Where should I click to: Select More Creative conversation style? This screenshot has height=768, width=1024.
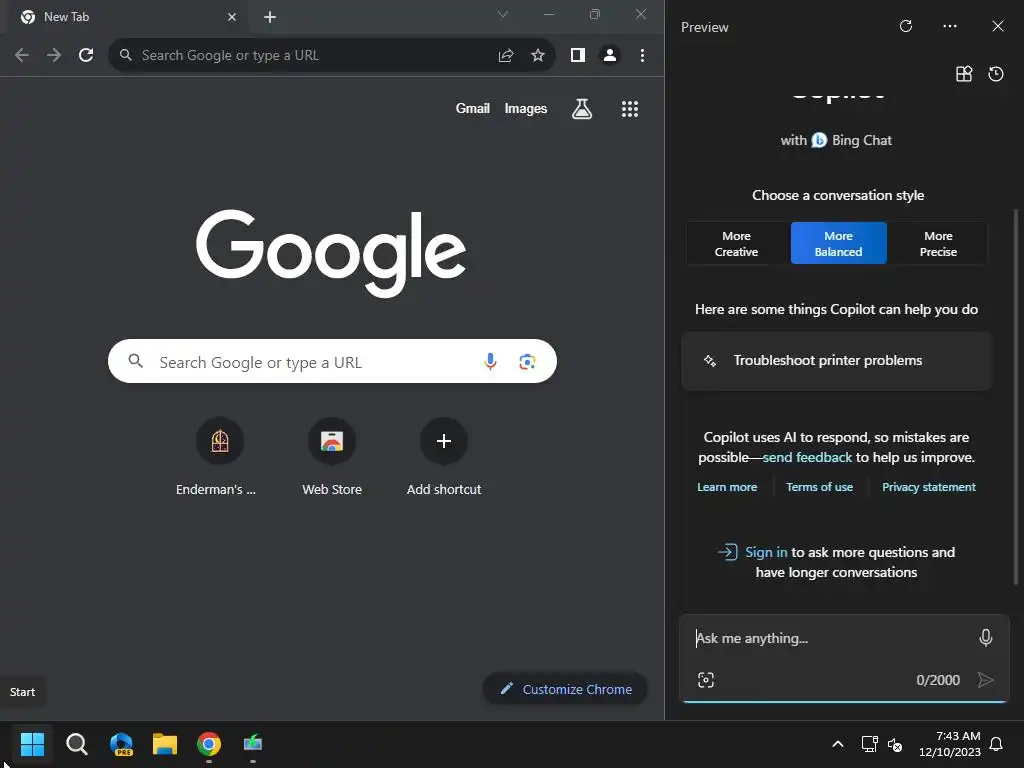point(736,244)
